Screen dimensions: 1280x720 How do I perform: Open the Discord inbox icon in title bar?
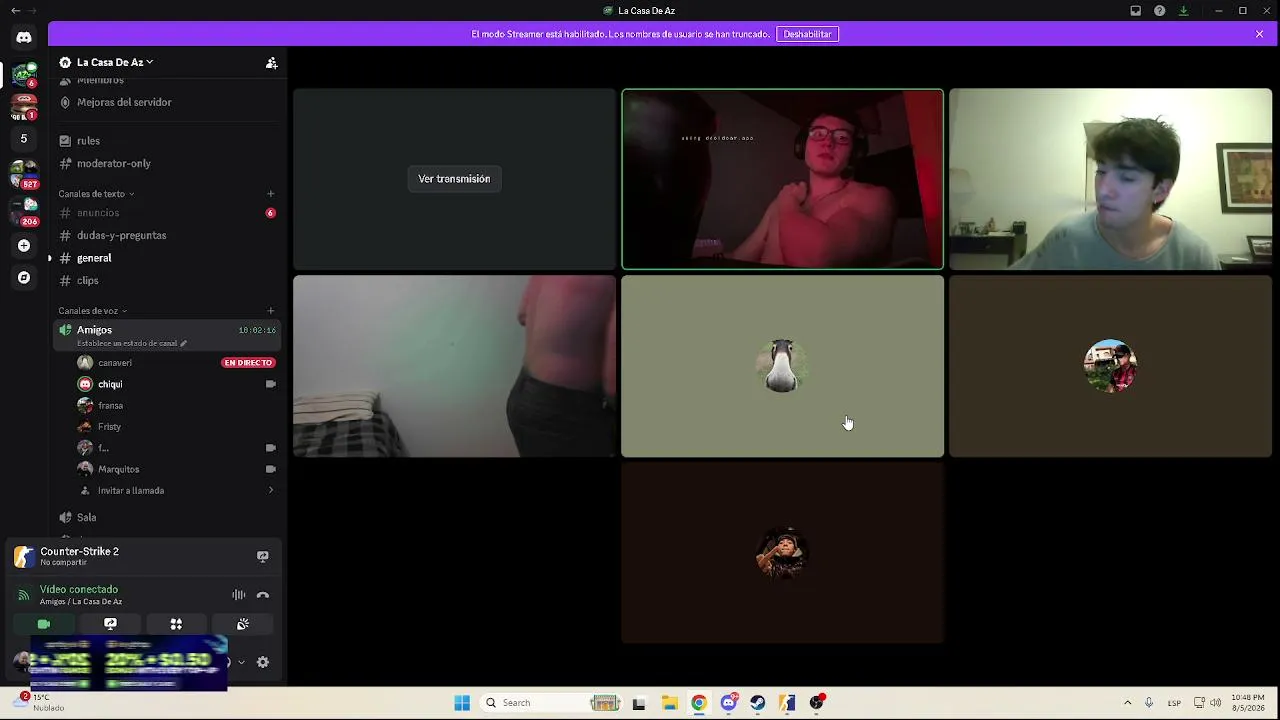(1136, 11)
